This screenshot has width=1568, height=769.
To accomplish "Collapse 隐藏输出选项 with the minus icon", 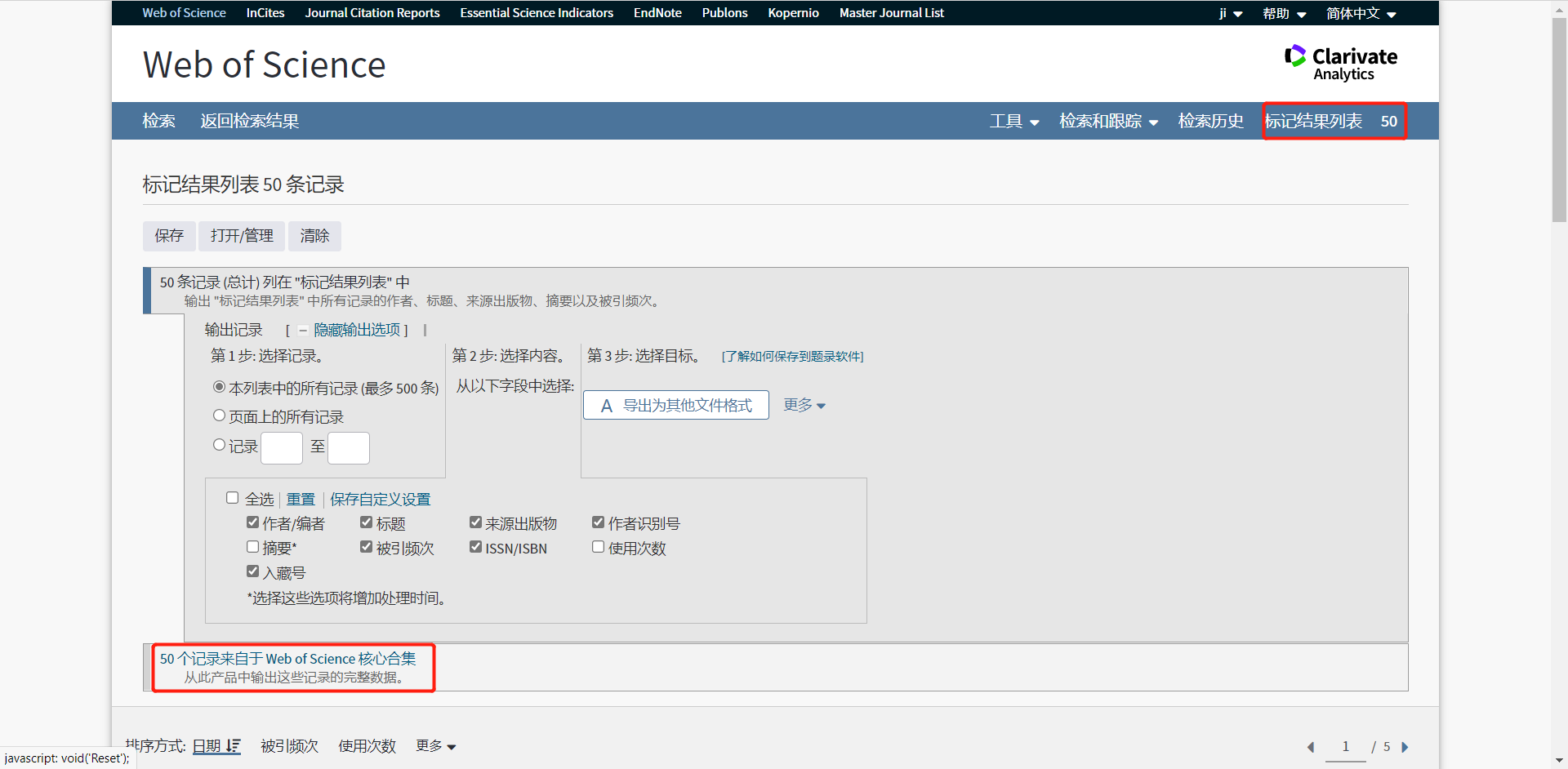I will click(303, 330).
